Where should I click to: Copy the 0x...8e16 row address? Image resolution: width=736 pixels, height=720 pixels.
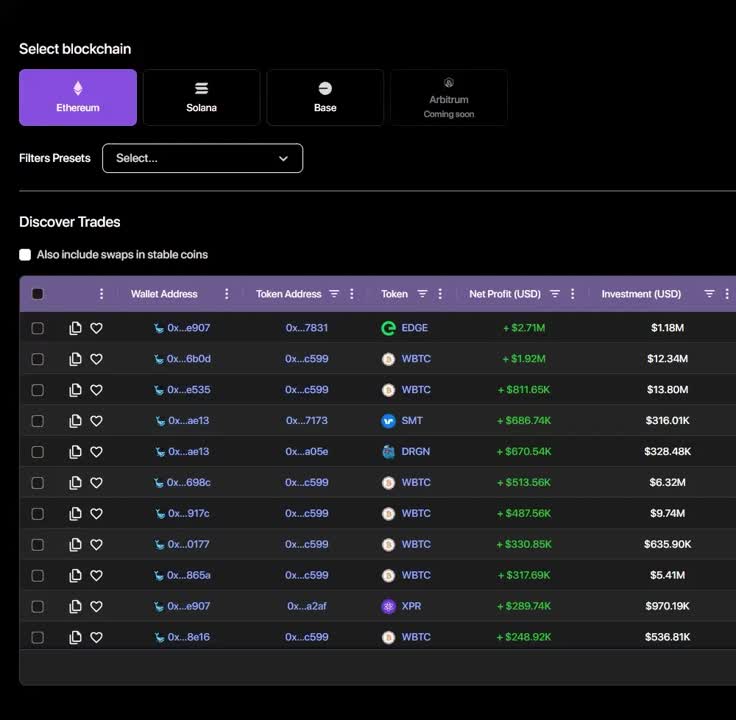coord(75,637)
